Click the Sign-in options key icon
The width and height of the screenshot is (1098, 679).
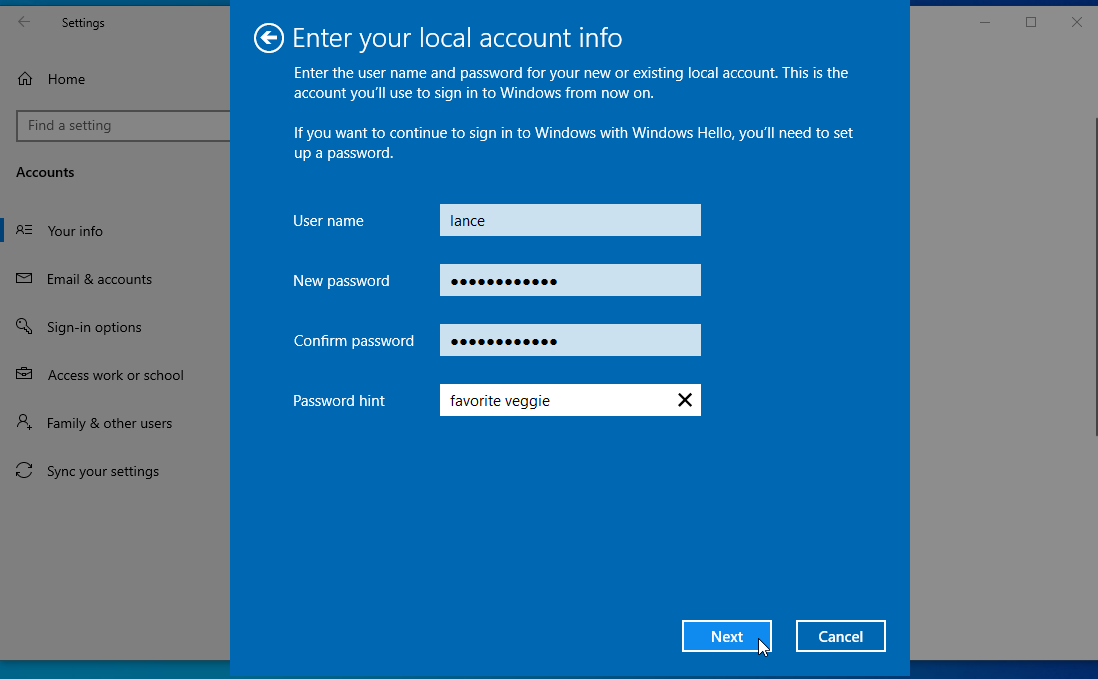pos(25,326)
